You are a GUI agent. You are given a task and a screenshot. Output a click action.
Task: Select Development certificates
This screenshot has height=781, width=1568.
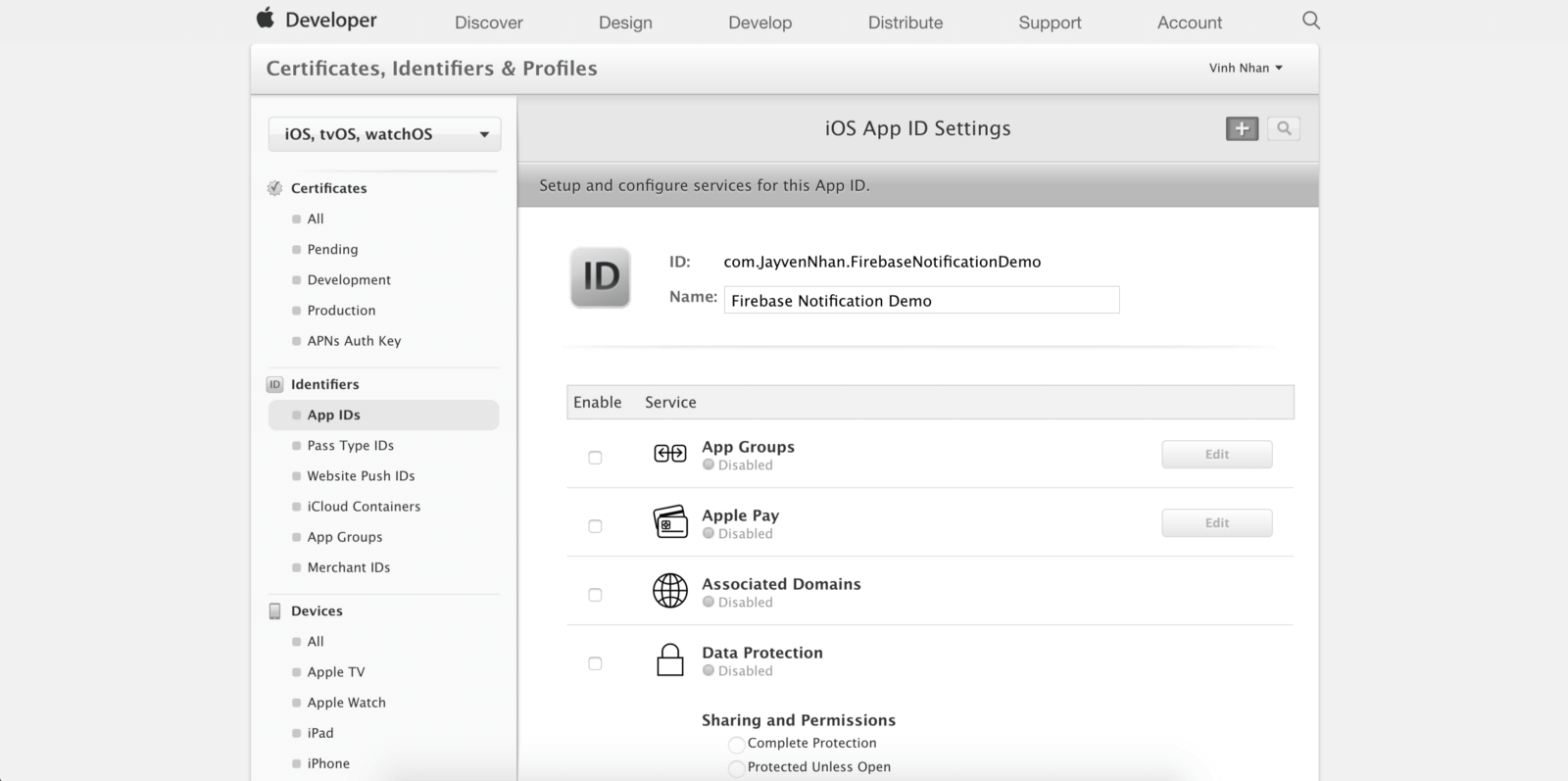[349, 279]
